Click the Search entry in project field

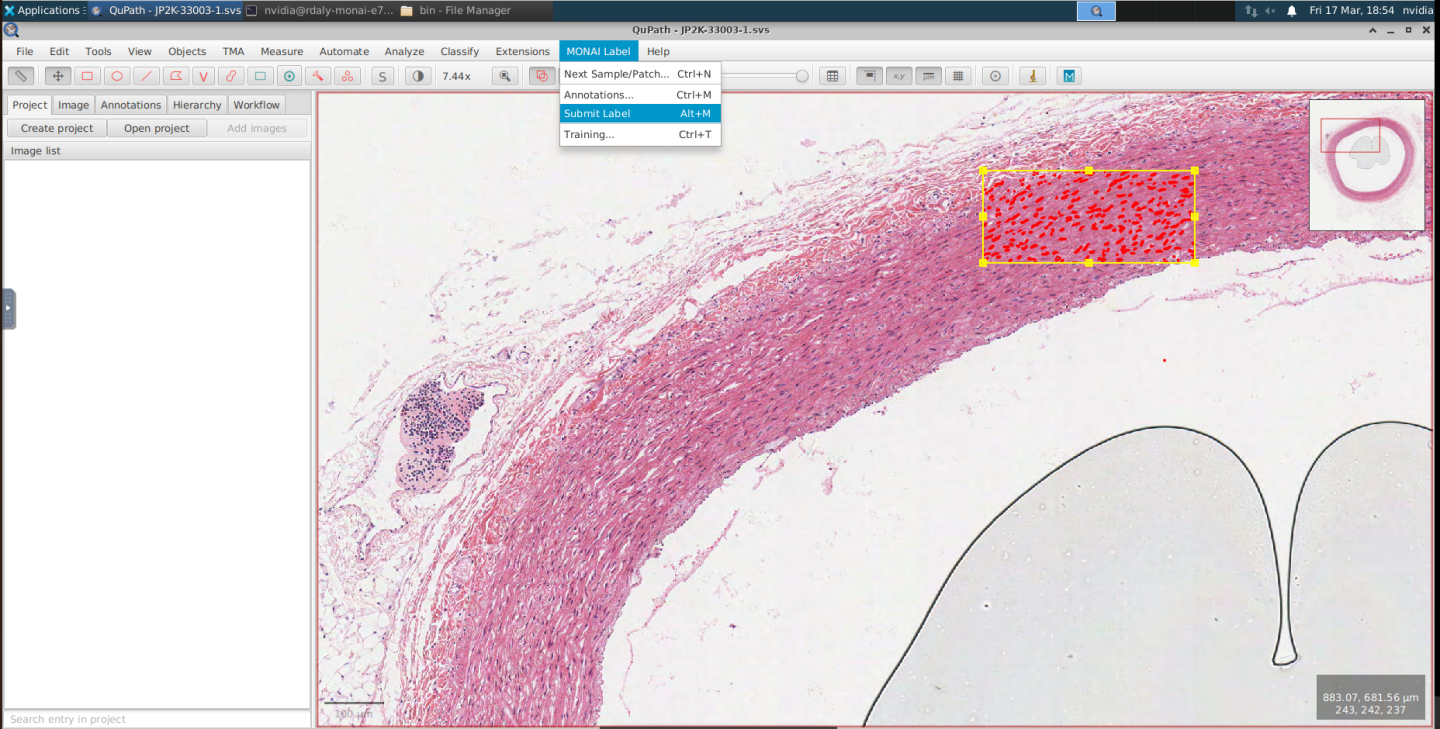pos(157,719)
